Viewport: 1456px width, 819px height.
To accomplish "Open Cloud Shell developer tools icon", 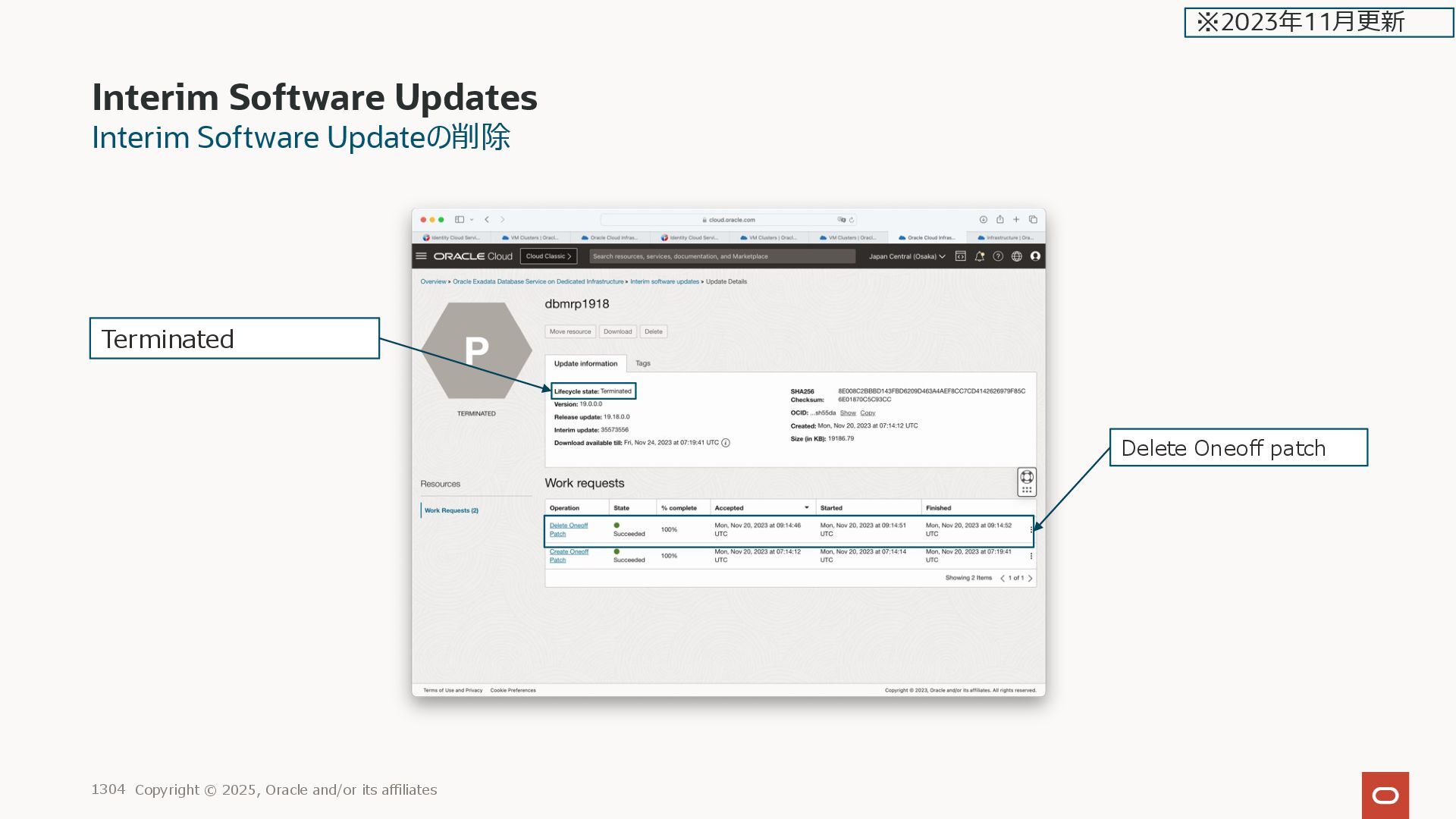I will (961, 256).
